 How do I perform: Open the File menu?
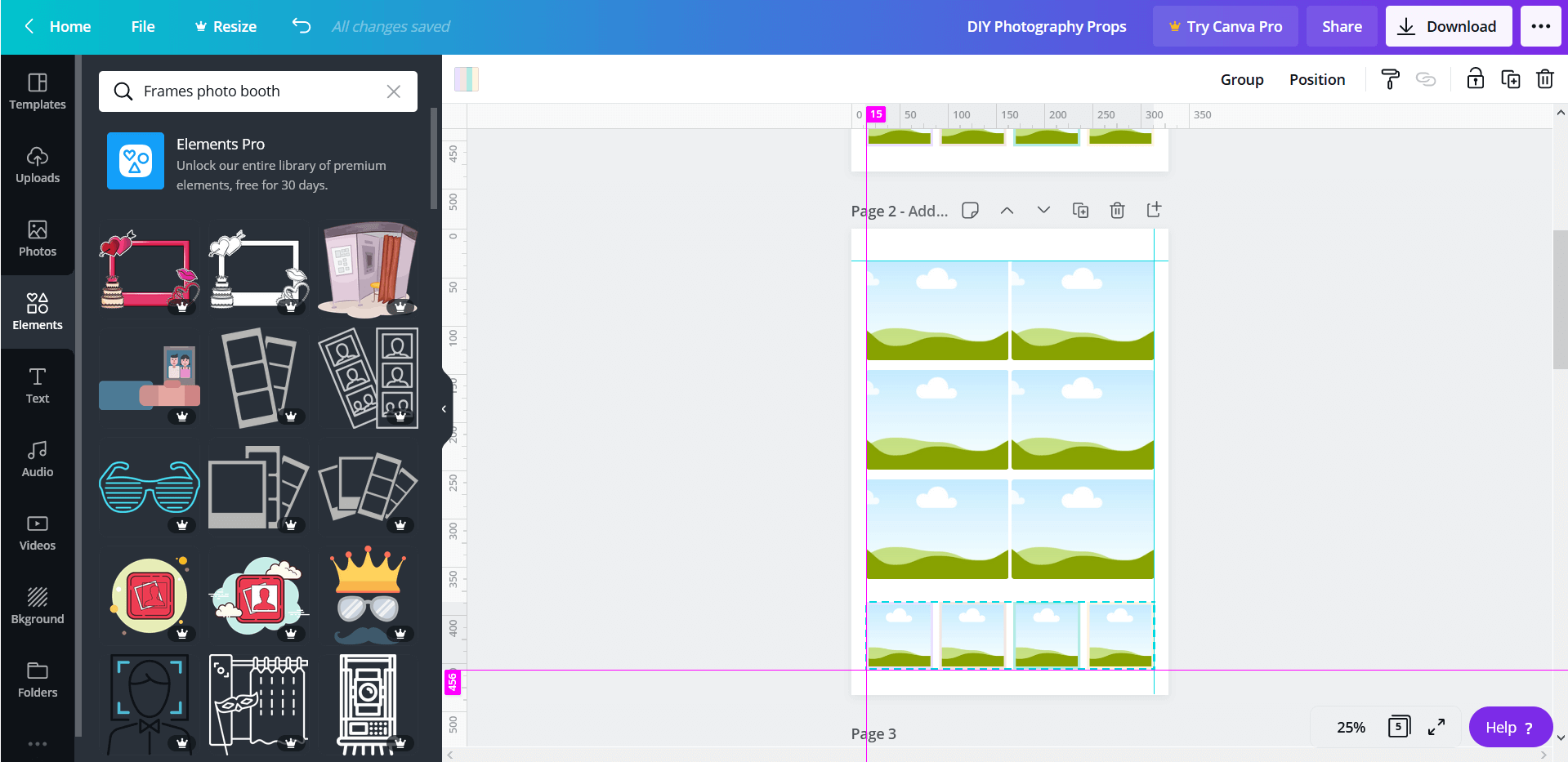[x=142, y=26]
